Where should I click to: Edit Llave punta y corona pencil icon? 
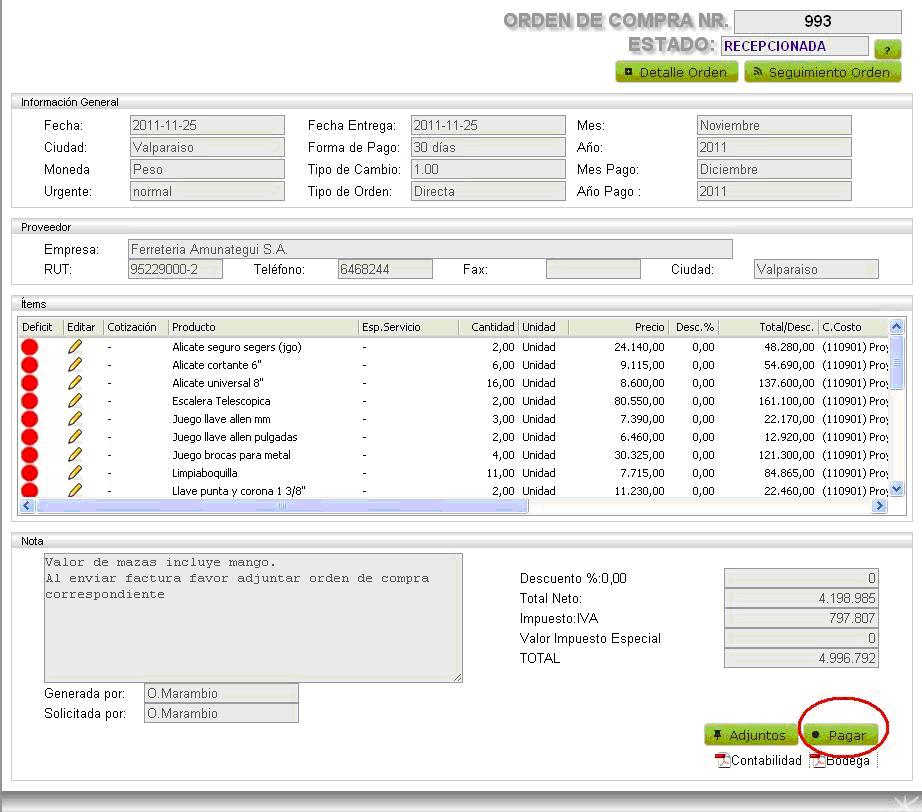tap(75, 490)
